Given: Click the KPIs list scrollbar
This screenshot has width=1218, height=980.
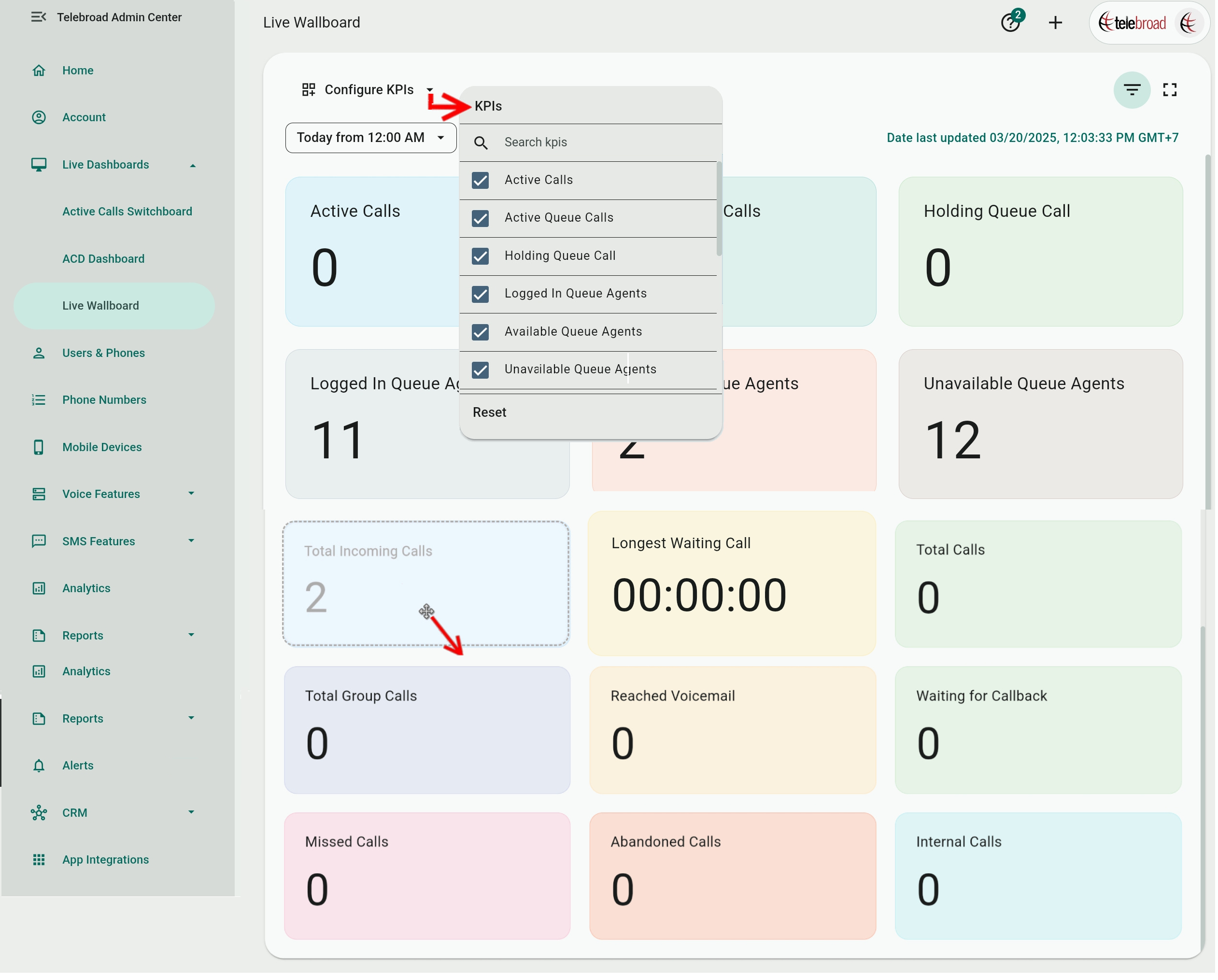Looking at the screenshot, I should pyautogui.click(x=720, y=209).
